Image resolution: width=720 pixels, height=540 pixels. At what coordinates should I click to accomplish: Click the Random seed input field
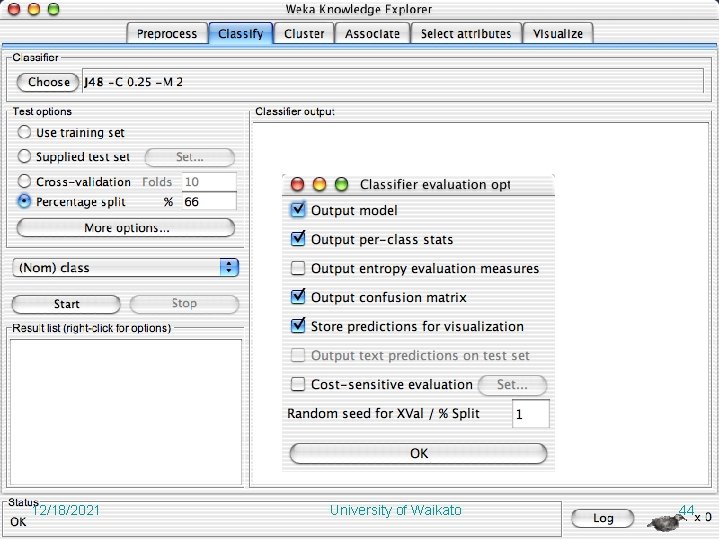pos(531,414)
